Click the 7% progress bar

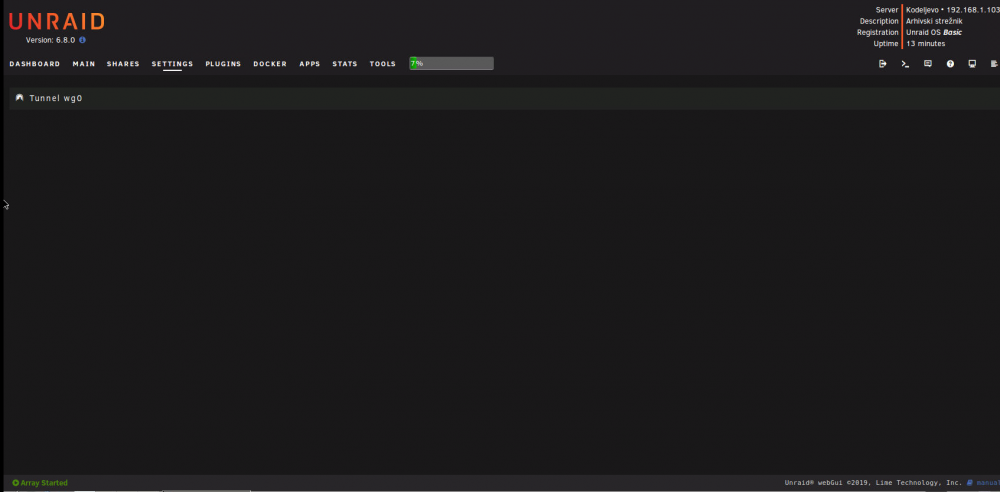tap(451, 64)
